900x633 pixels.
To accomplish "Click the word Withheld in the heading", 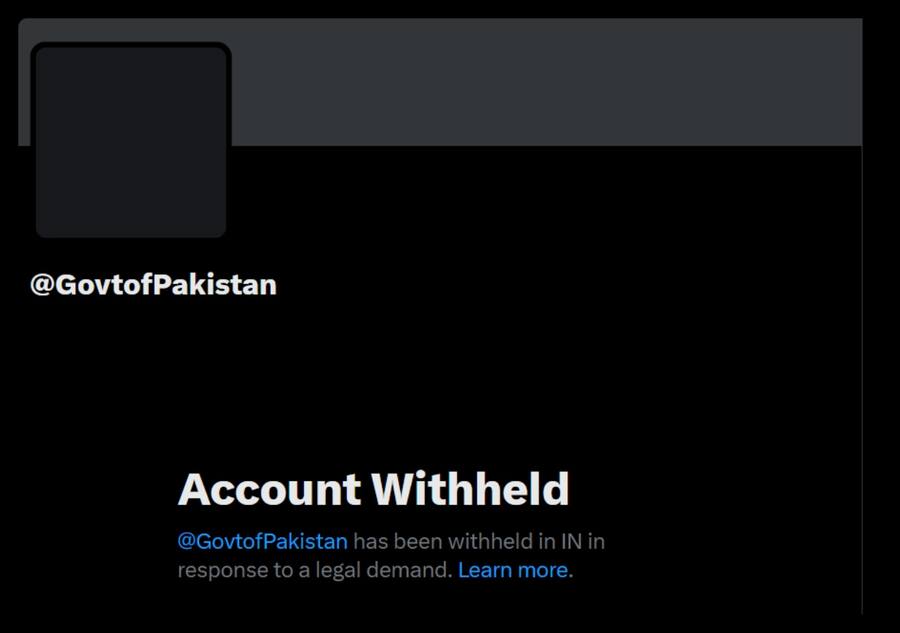I will coord(470,489).
